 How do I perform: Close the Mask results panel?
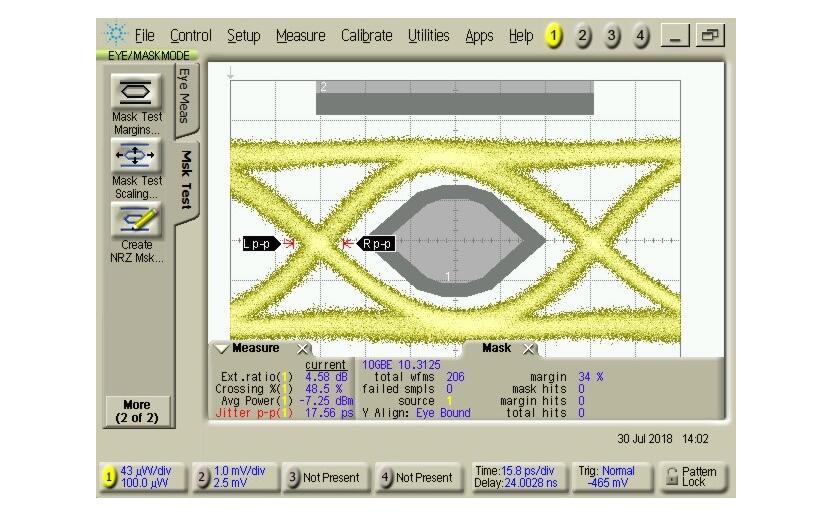pos(529,349)
